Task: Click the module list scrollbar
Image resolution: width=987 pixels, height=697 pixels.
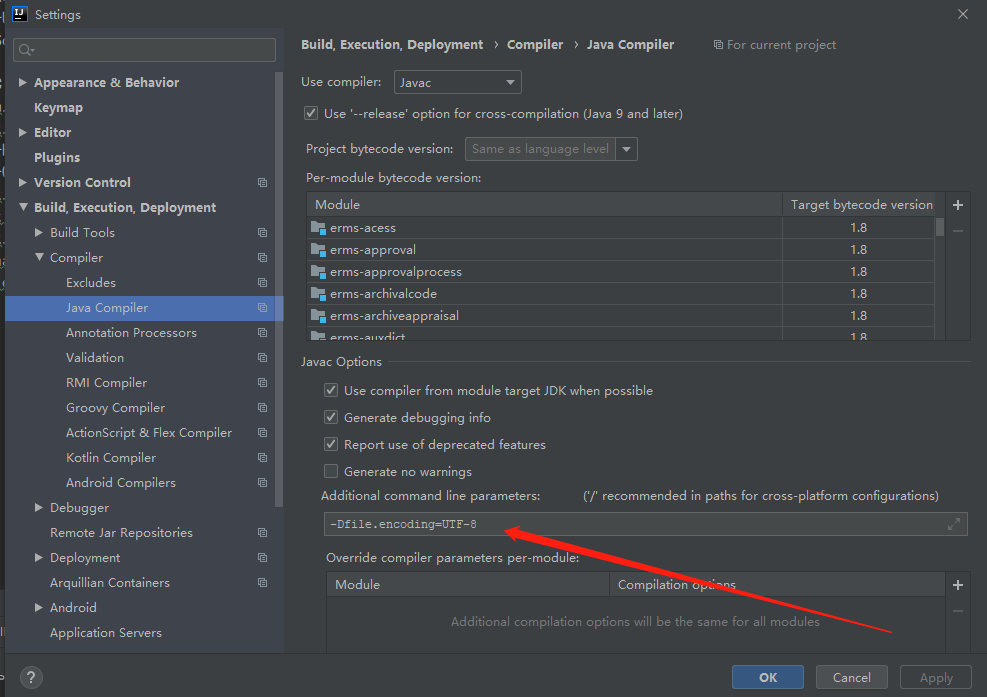Action: pyautogui.click(x=938, y=230)
